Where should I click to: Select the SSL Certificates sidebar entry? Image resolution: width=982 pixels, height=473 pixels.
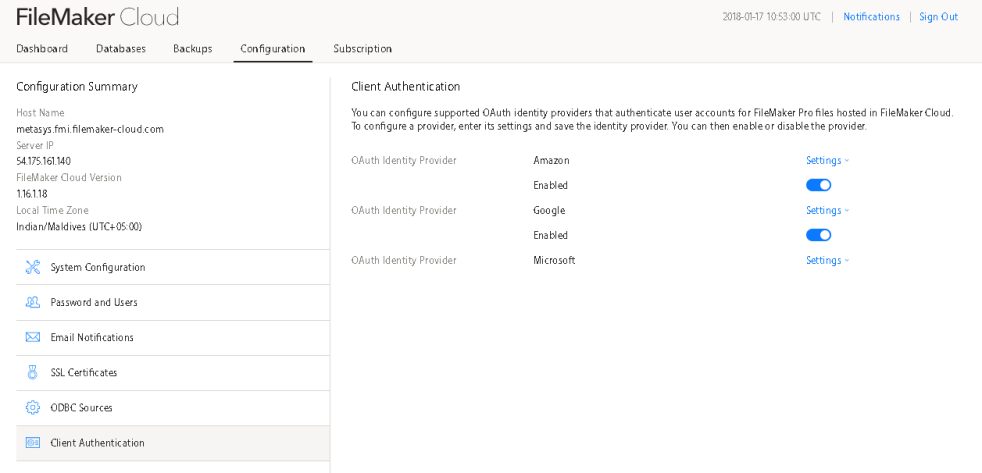(84, 372)
